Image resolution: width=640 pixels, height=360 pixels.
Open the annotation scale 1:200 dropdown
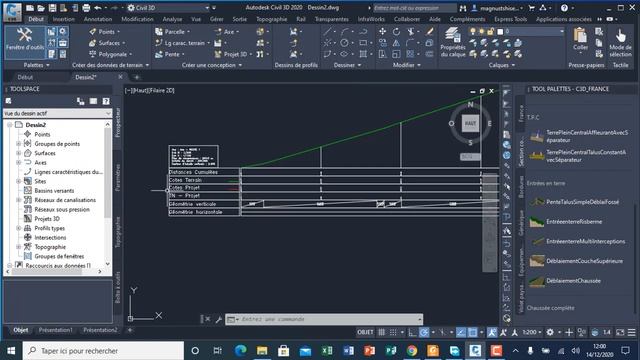click(x=532, y=332)
